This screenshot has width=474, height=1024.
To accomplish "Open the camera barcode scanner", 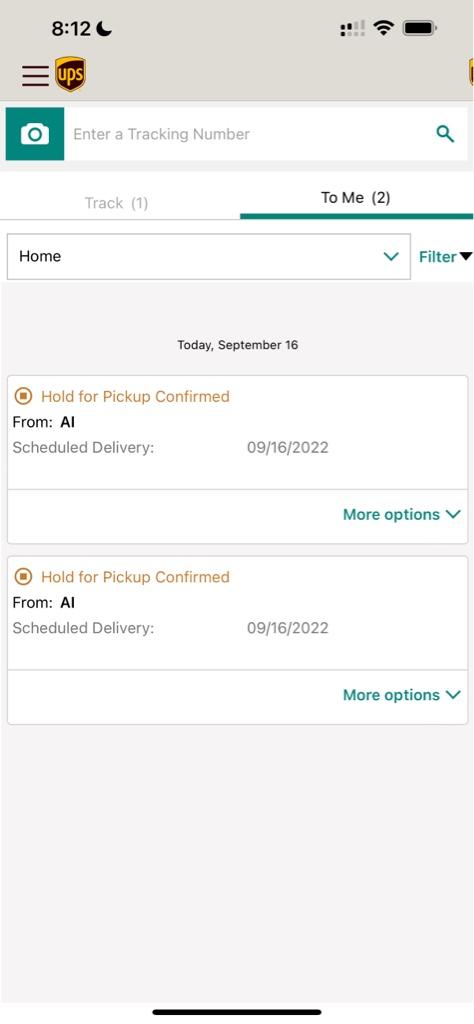I will point(35,134).
